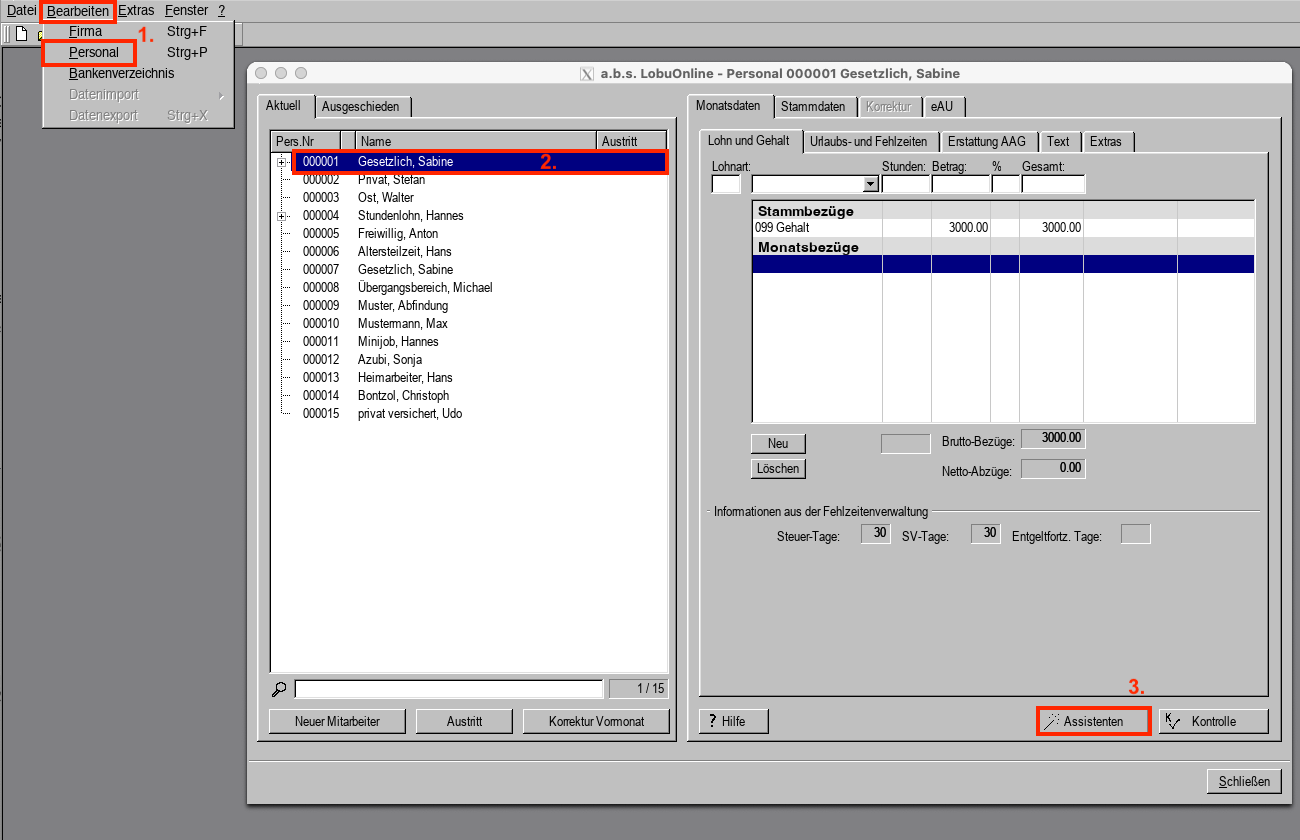The height and width of the screenshot is (840, 1300).
Task: Click the Kontrolle checkmark button
Action: point(1213,721)
